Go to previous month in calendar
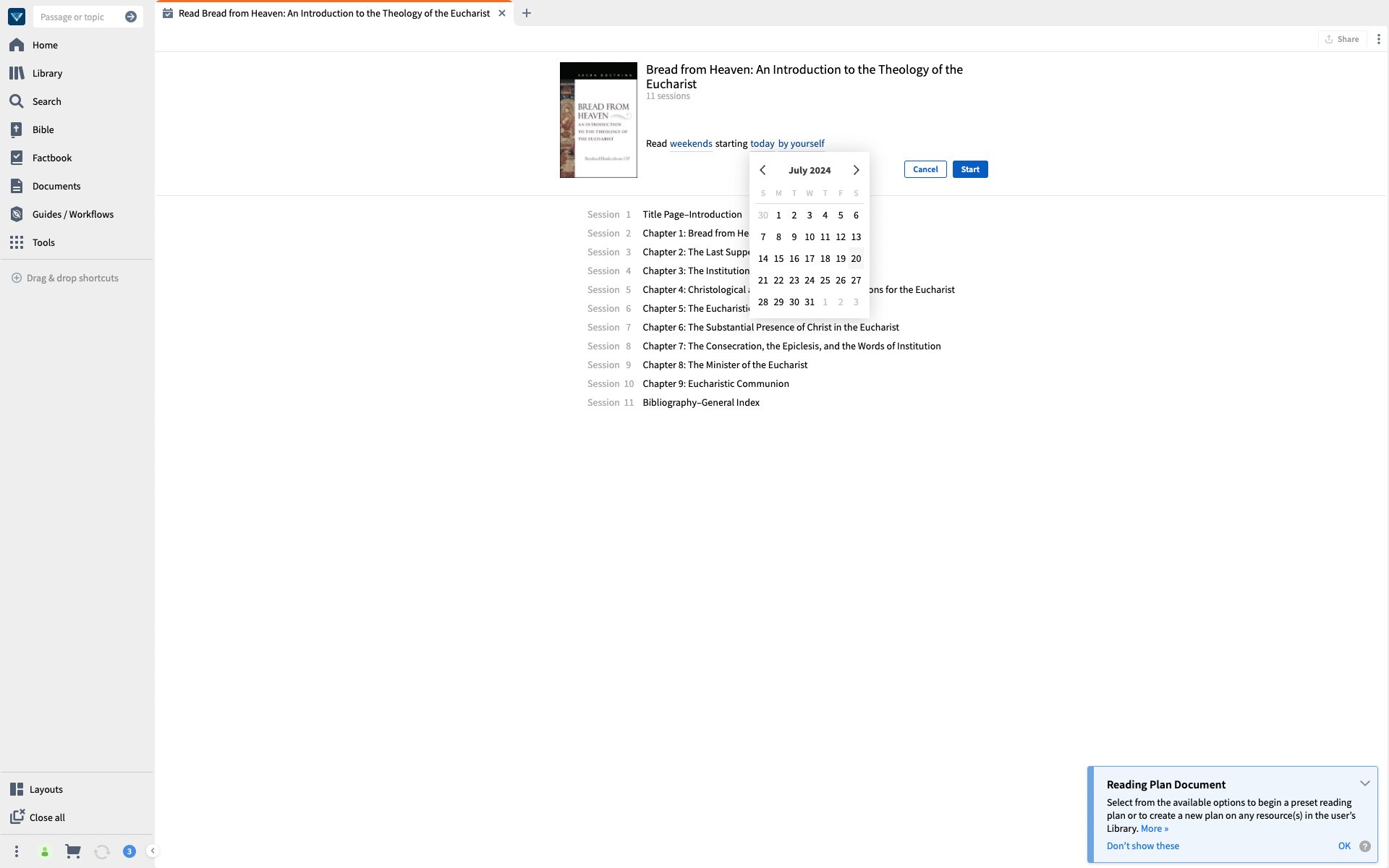This screenshot has height=868, width=1389. coord(763,170)
